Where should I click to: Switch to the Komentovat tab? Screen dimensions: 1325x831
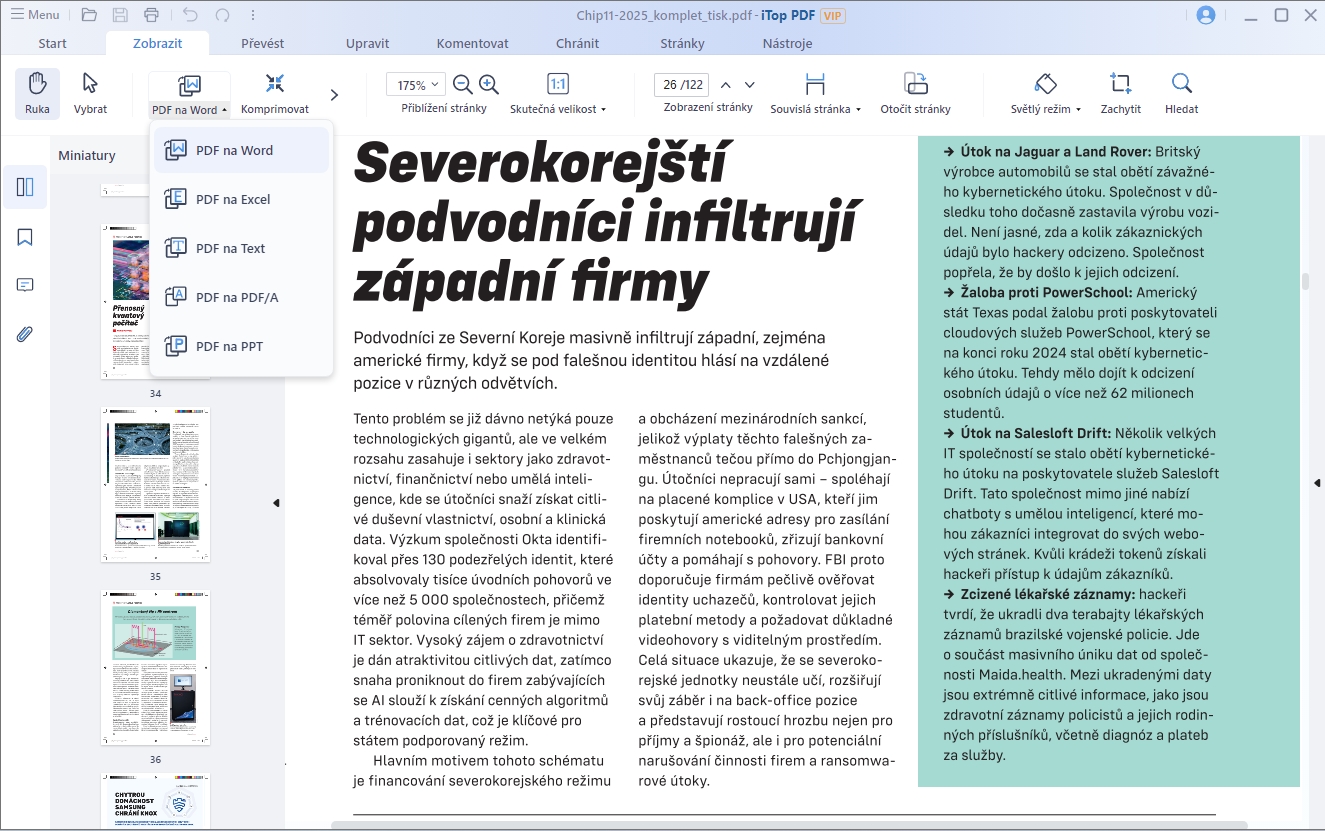click(472, 43)
